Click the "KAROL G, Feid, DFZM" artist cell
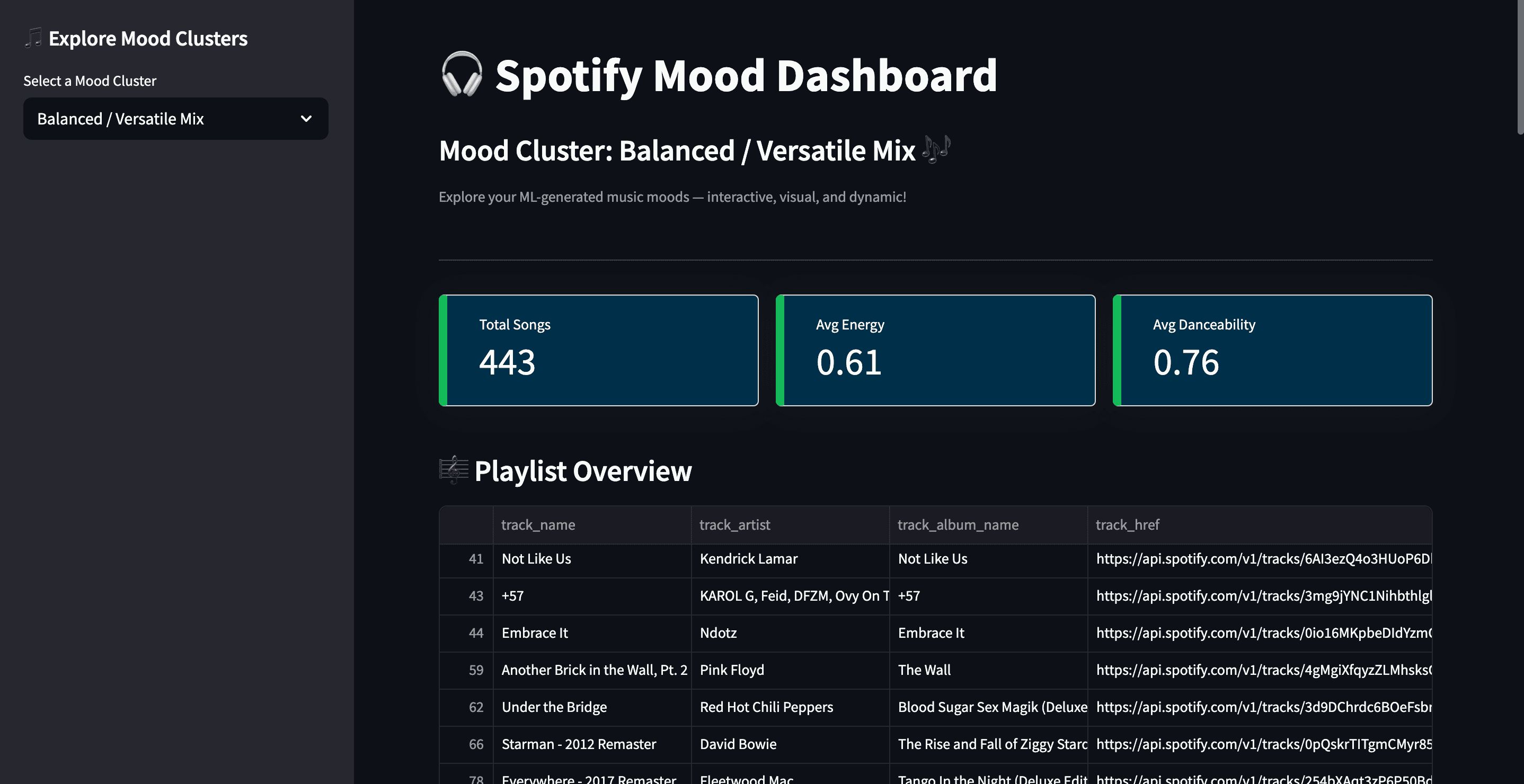The height and width of the screenshot is (784, 1524). click(x=791, y=596)
